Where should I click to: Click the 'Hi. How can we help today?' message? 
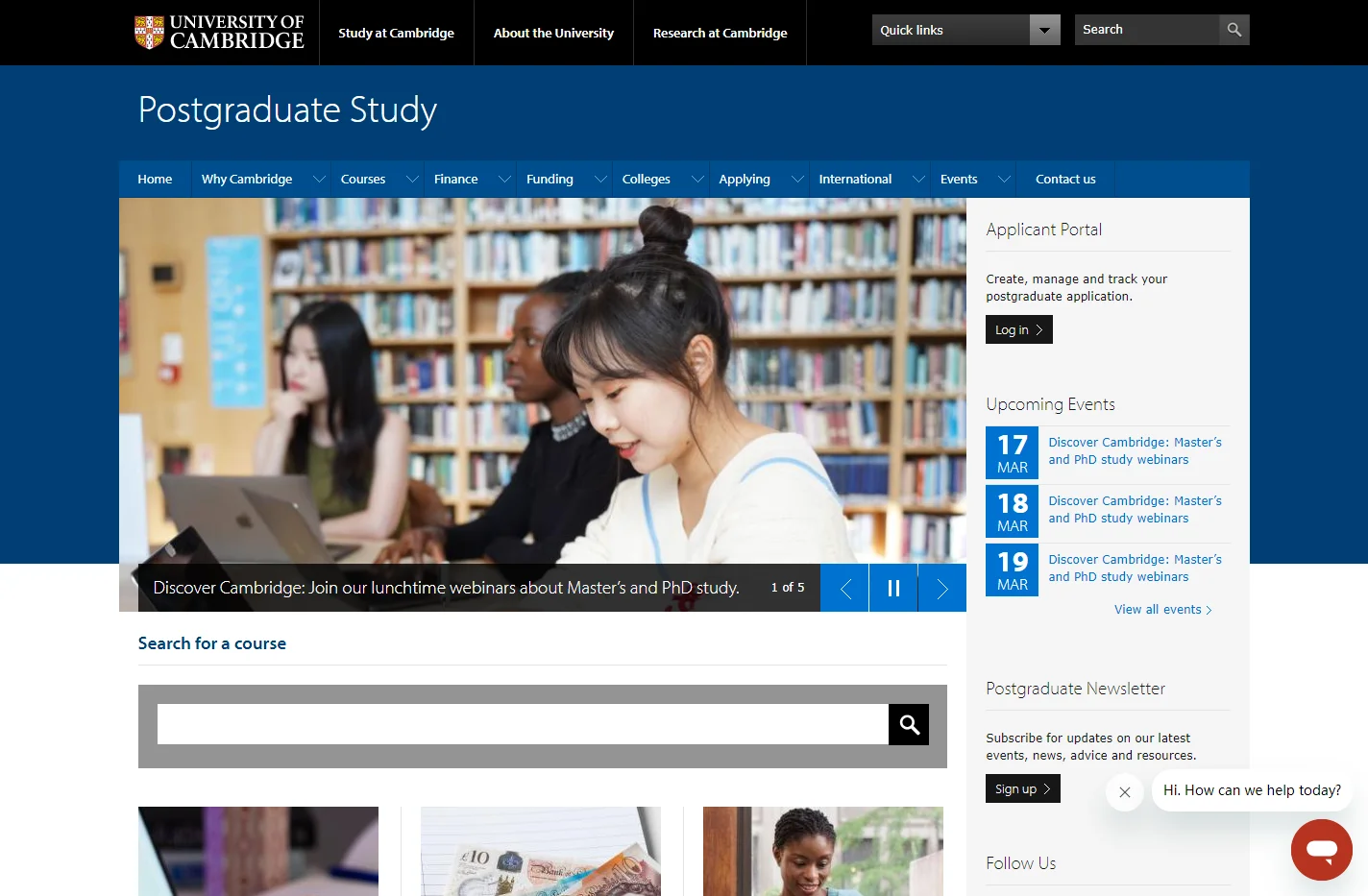1252,790
